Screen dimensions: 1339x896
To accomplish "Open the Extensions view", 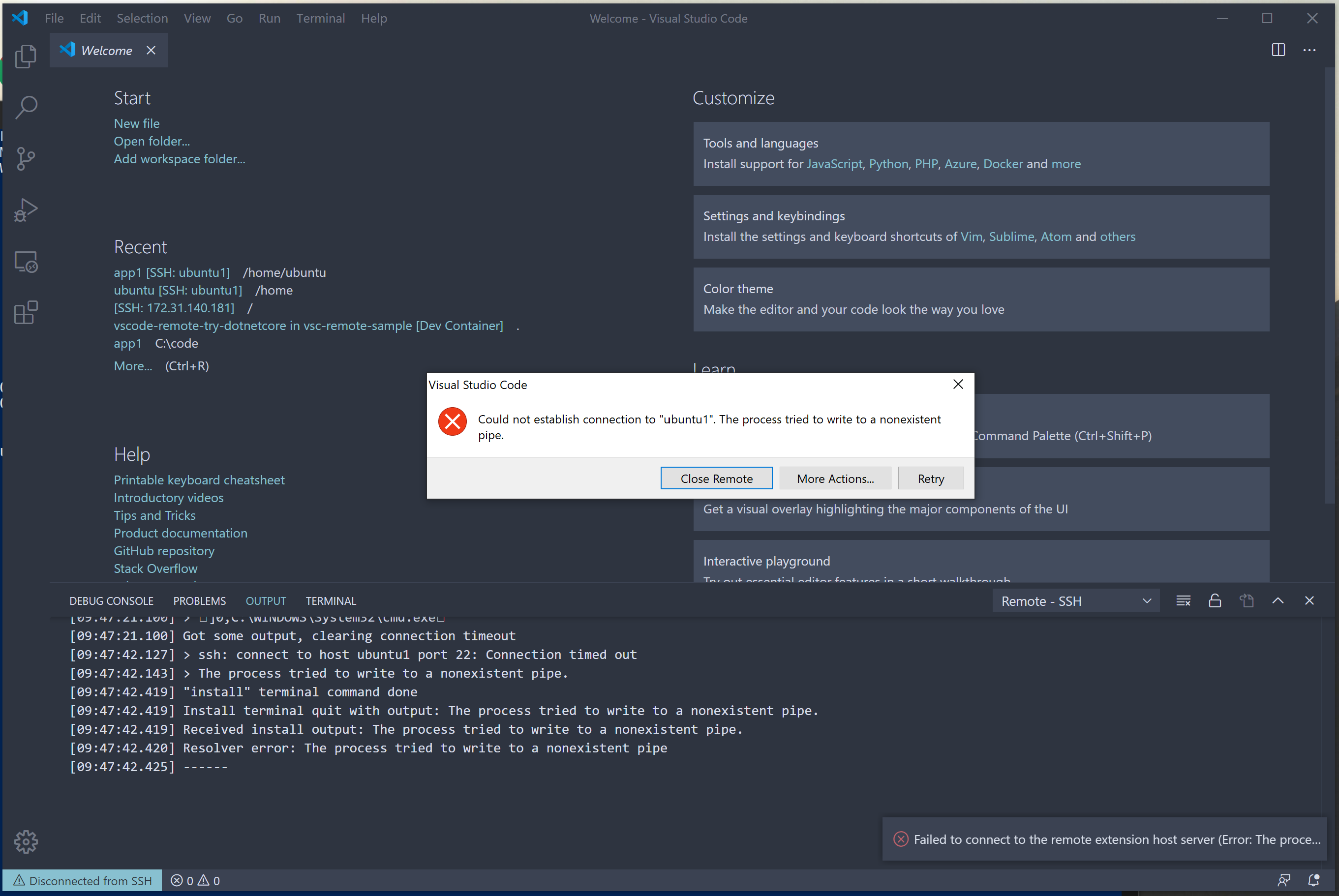I will (x=26, y=312).
